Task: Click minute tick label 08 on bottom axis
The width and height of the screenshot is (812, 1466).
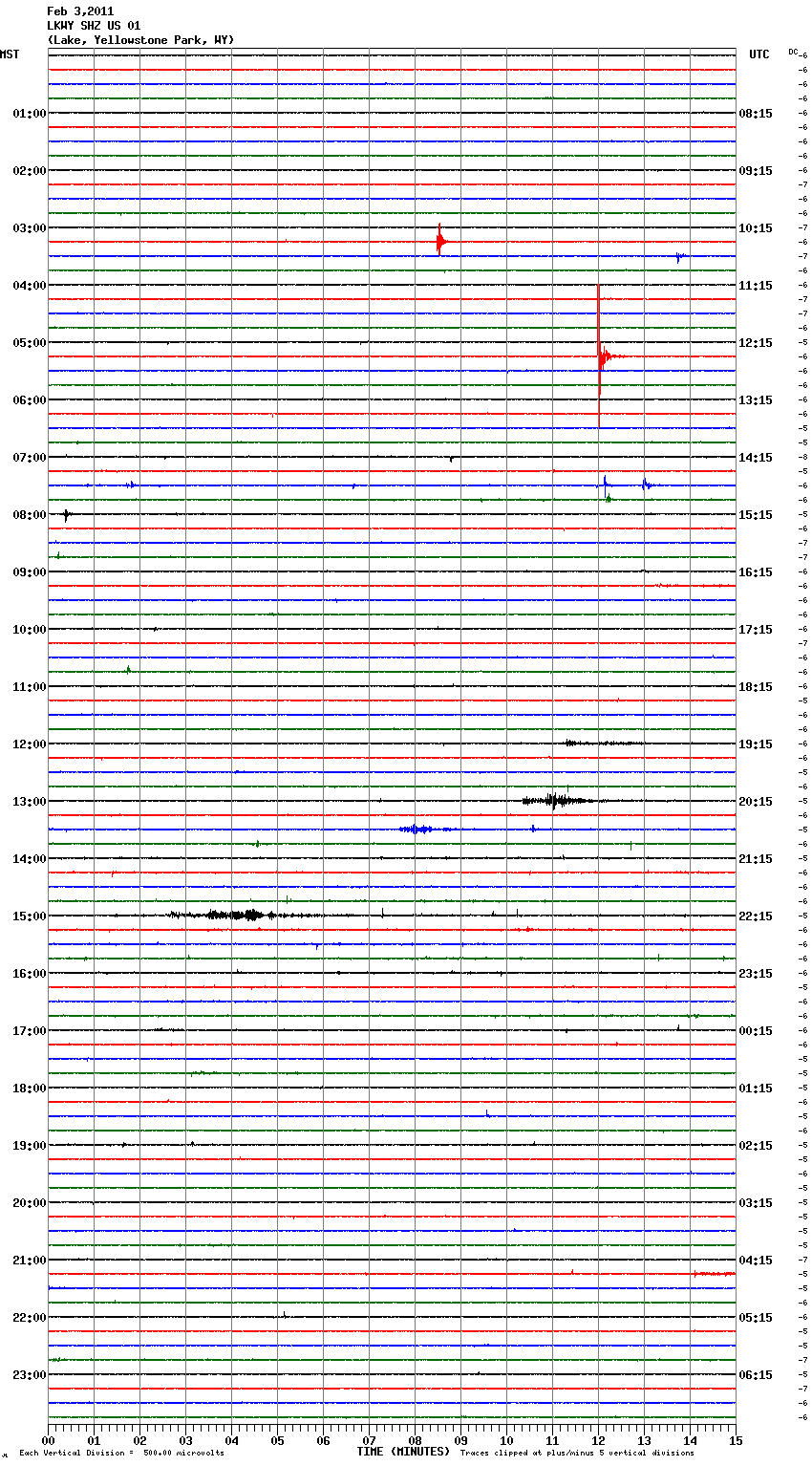Action: point(415,1440)
